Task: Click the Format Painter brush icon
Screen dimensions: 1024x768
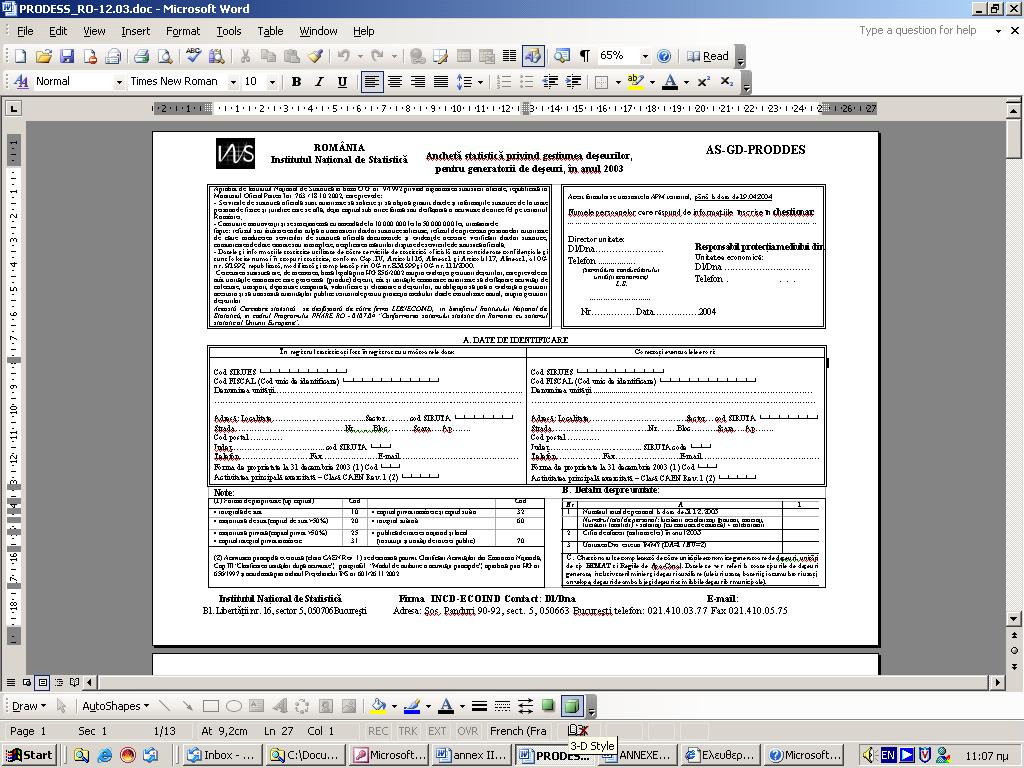Action: [315, 56]
